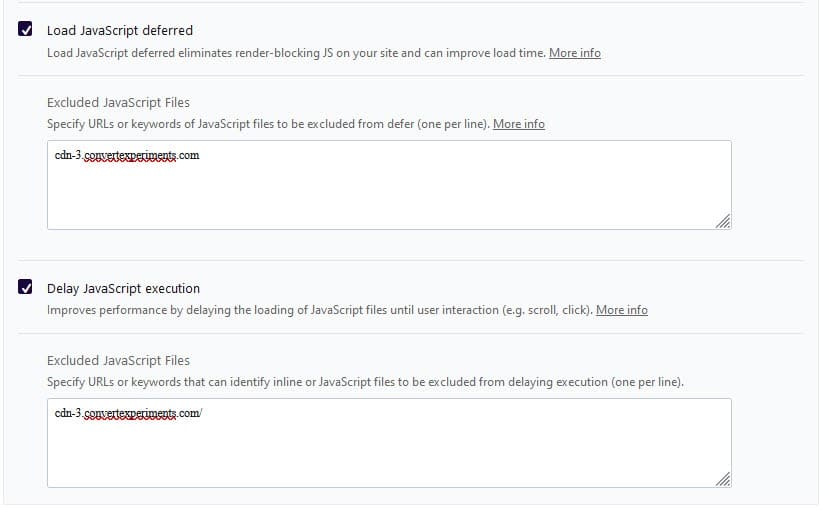The height and width of the screenshot is (510, 829).
Task: Click the "Load JavaScript deferred" label text
Action: [120, 31]
